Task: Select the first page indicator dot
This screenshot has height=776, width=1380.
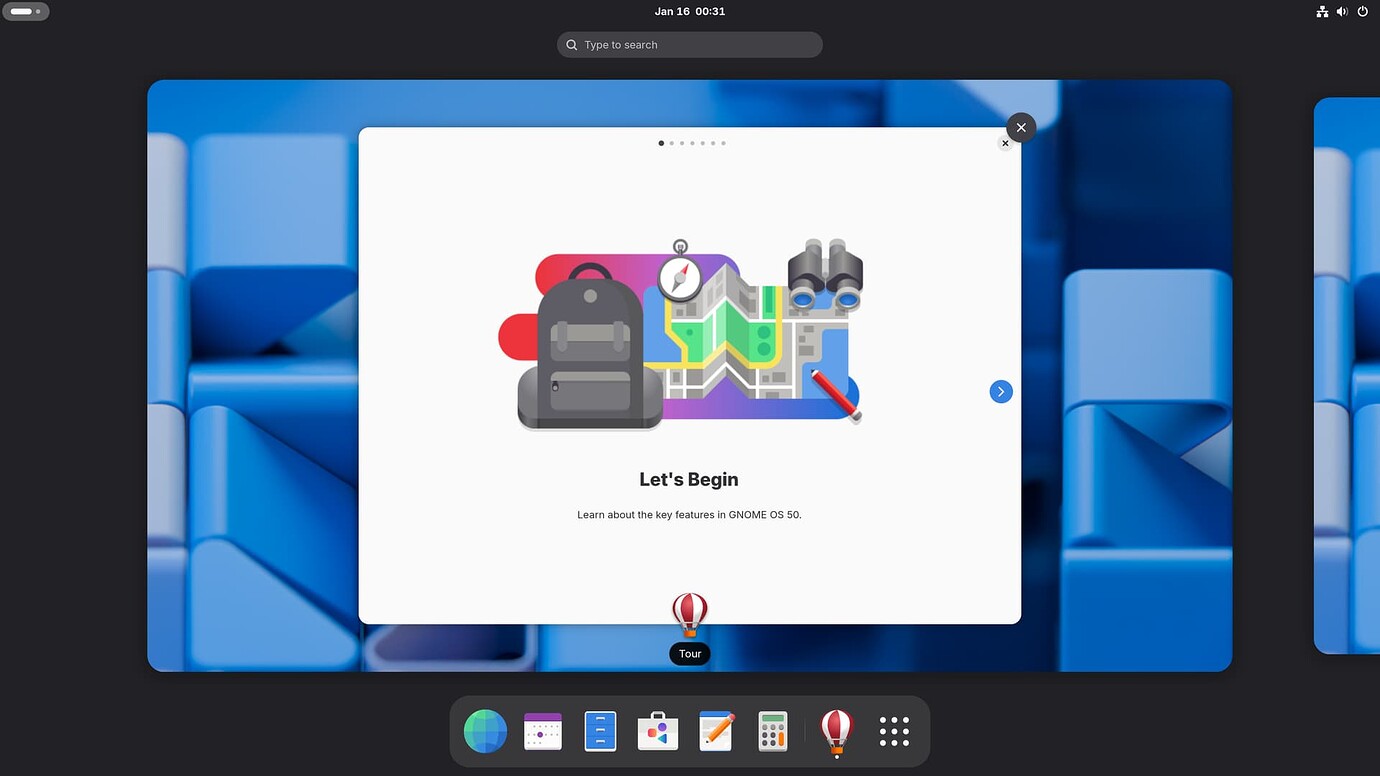Action: 661,143
